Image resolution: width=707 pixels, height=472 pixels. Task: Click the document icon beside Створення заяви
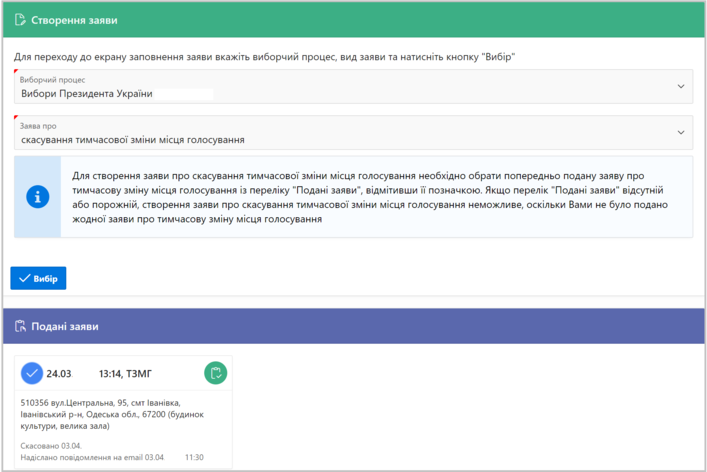pyautogui.click(x=21, y=19)
